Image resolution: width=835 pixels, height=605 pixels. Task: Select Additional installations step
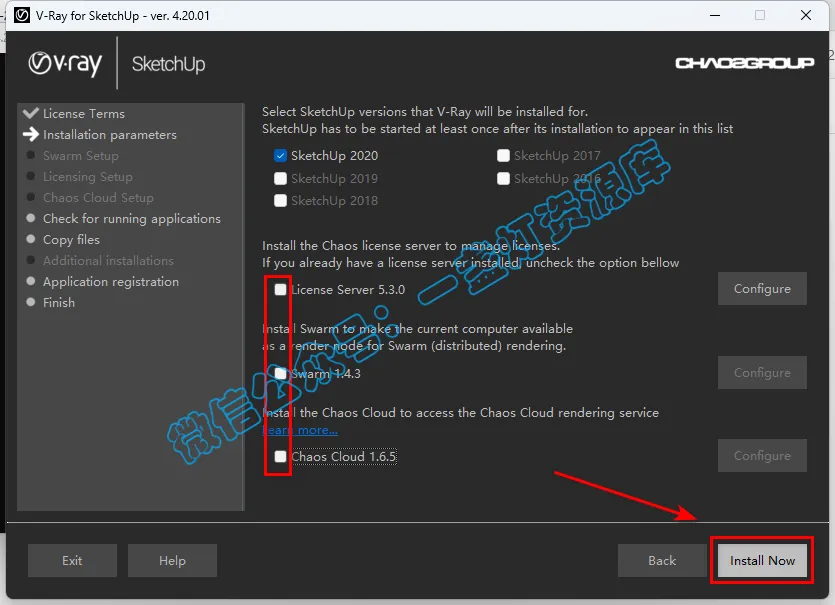108,260
